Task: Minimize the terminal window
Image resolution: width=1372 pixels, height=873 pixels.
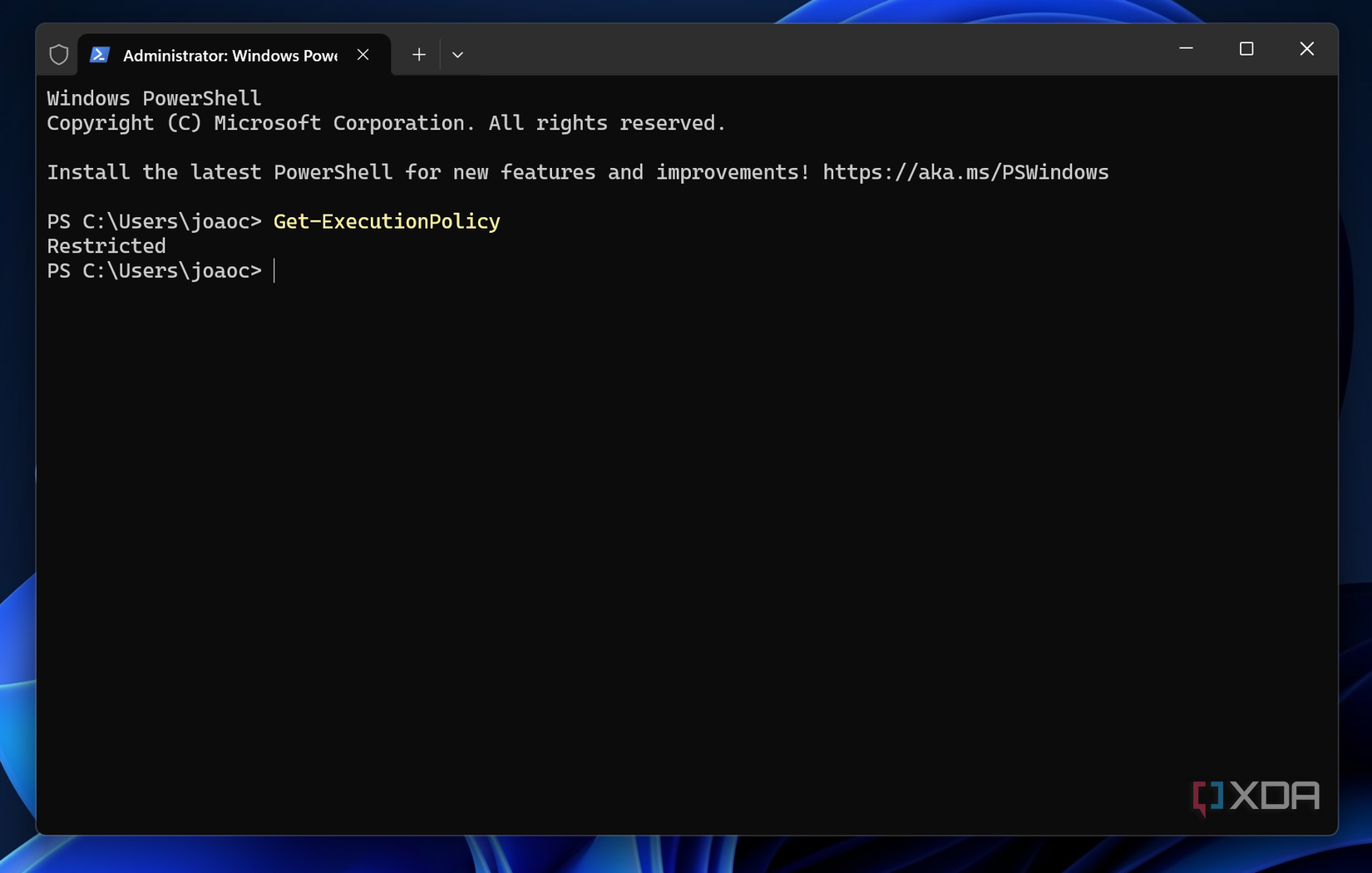Action: click(1184, 49)
